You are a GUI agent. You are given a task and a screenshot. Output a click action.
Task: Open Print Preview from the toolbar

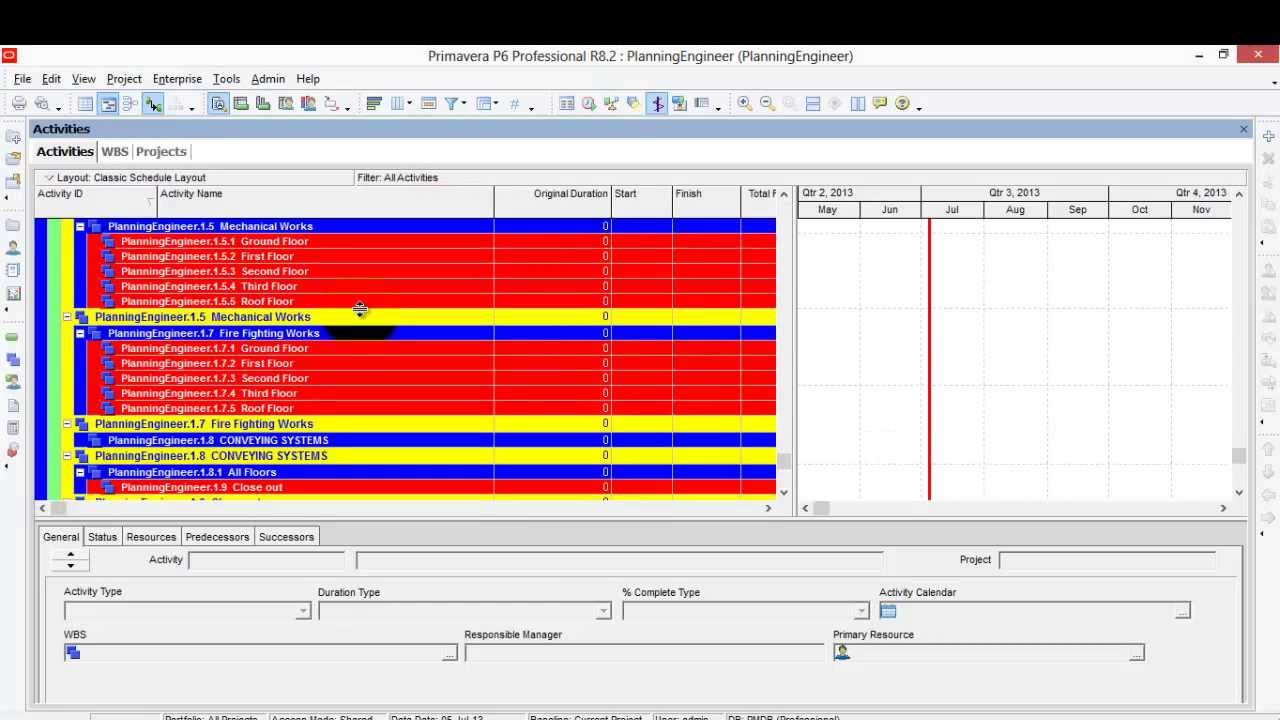[x=42, y=103]
